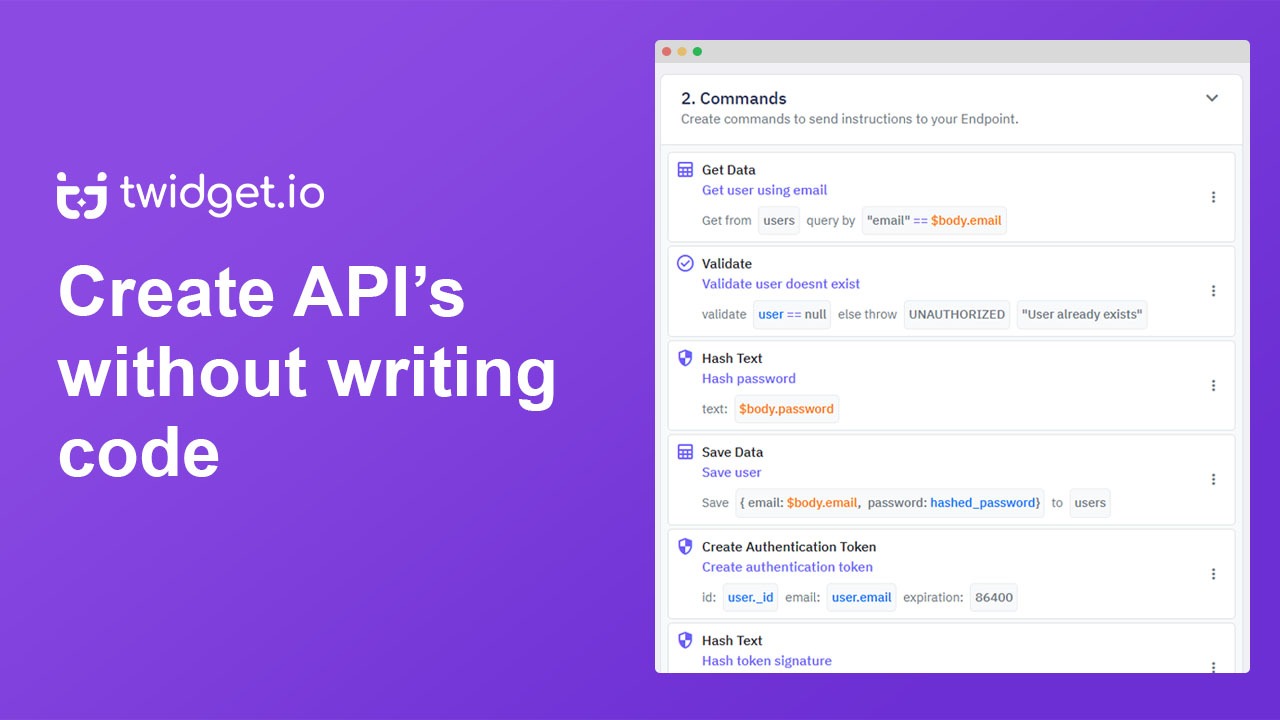This screenshot has height=720, width=1280.
Task: Click the Save Data grid icon
Action: 686,452
